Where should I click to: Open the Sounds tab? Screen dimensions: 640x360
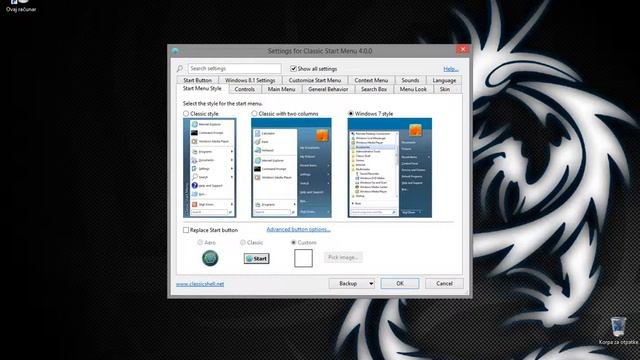point(410,80)
